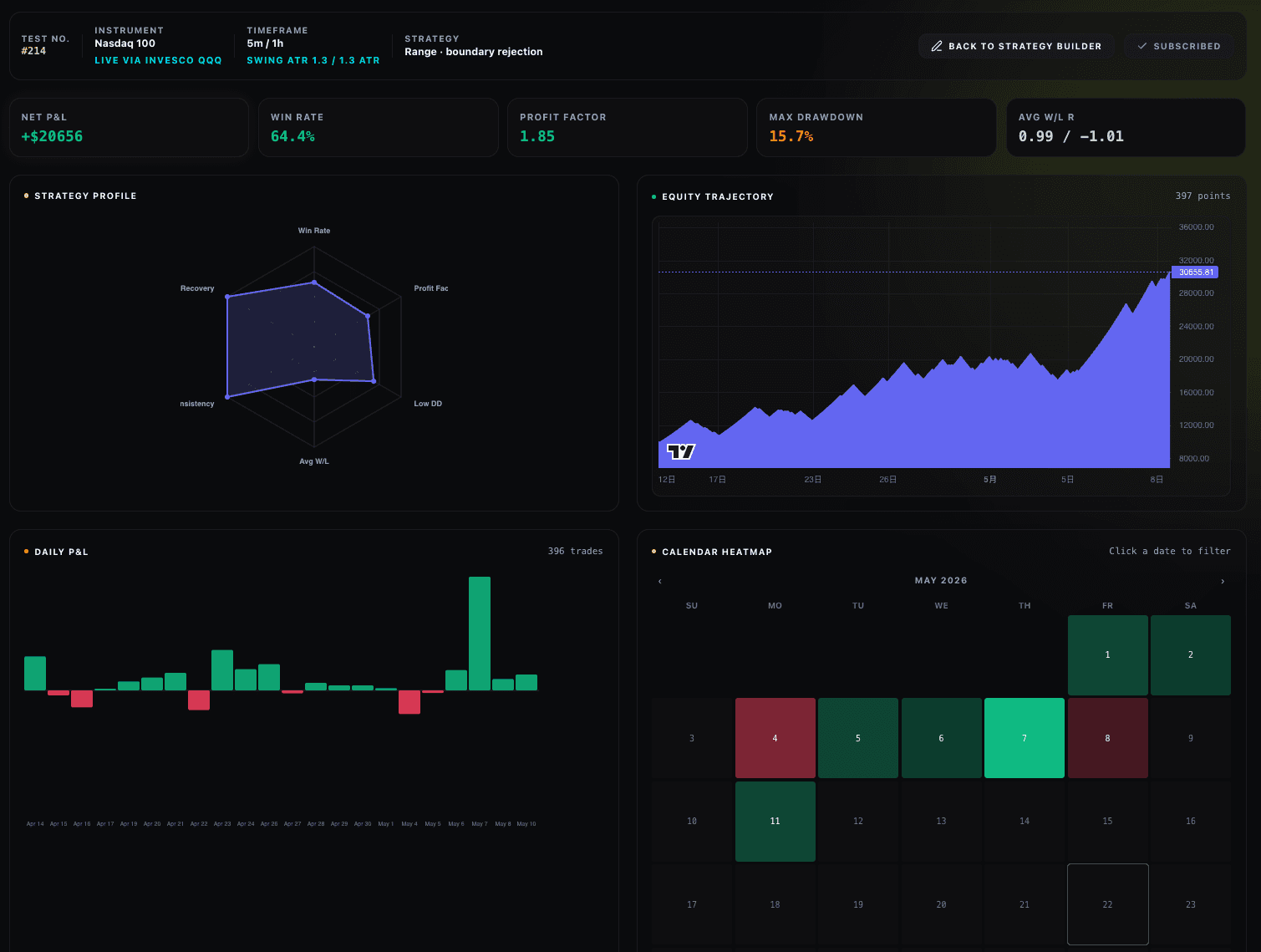Viewport: 1261px width, 952px height.
Task: Click LIVE VIA INVESCO QQQ link text
Action: coord(158,60)
